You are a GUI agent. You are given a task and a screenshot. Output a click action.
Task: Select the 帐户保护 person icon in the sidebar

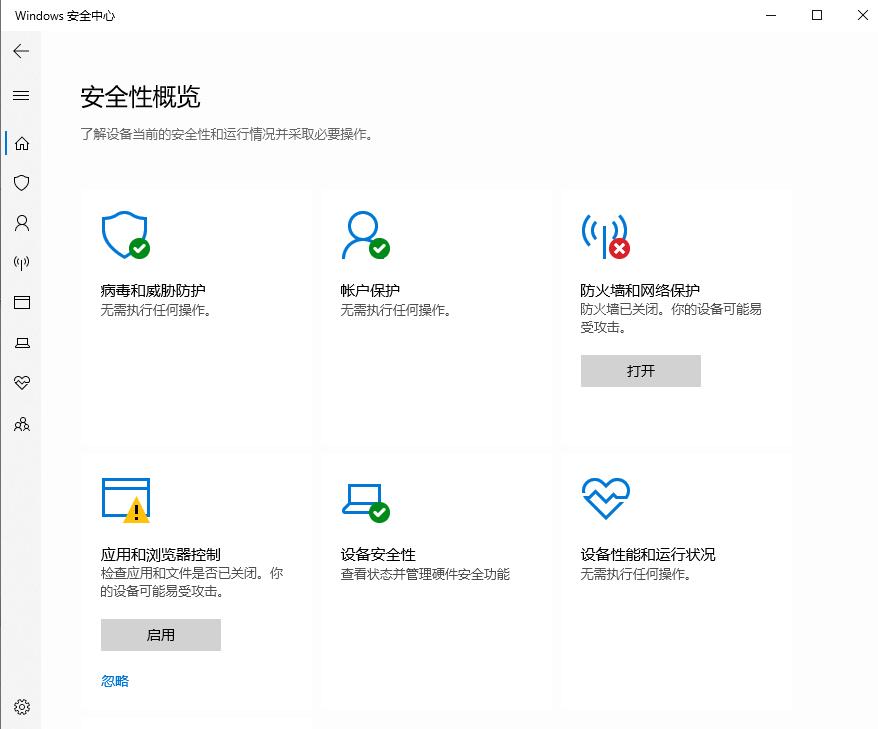point(21,223)
